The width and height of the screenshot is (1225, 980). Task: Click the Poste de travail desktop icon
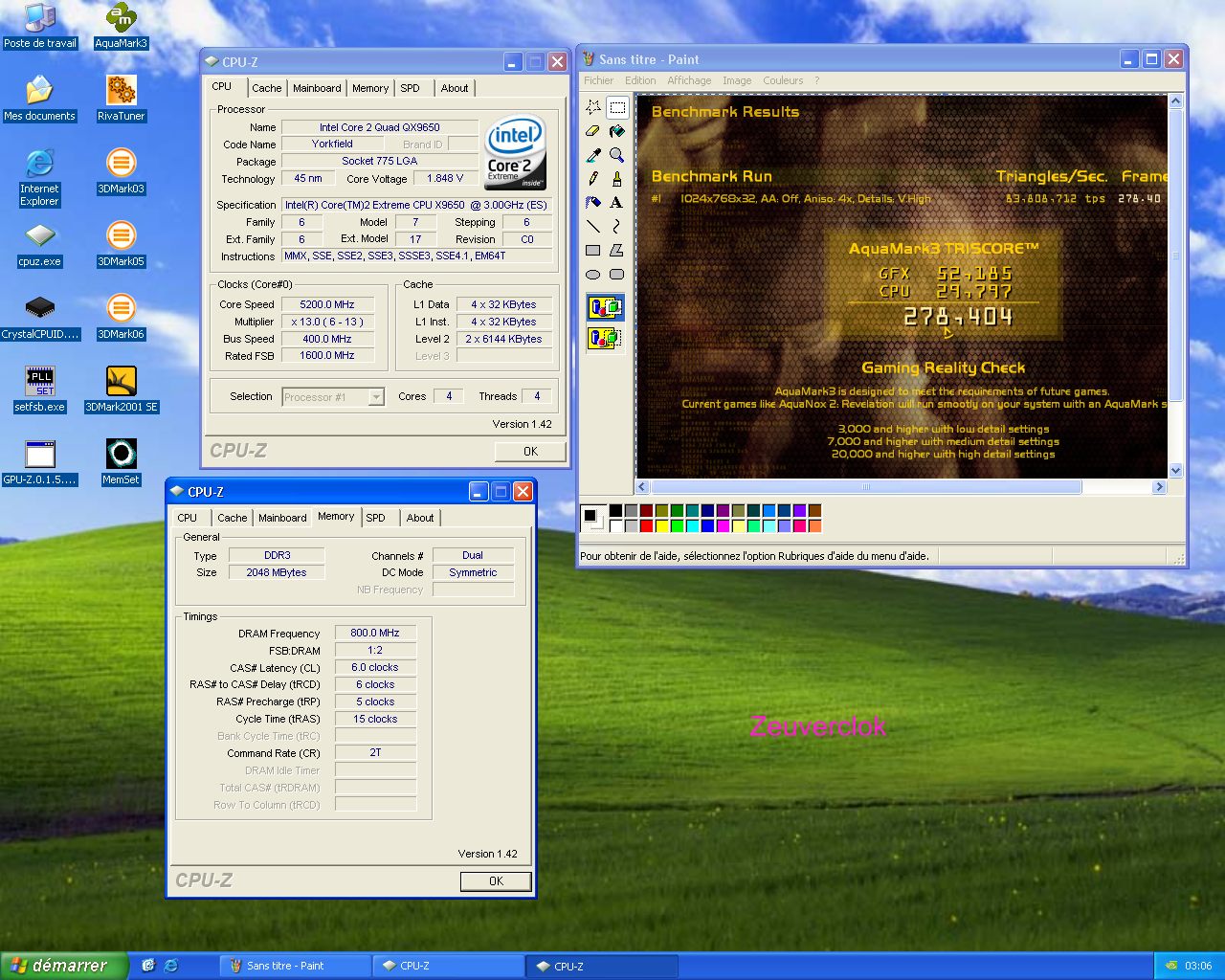pyautogui.click(x=40, y=26)
